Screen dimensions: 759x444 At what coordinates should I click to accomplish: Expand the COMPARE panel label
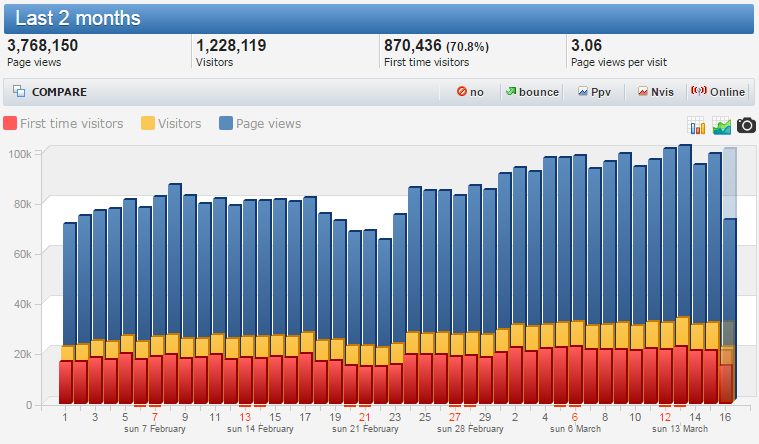(59, 92)
